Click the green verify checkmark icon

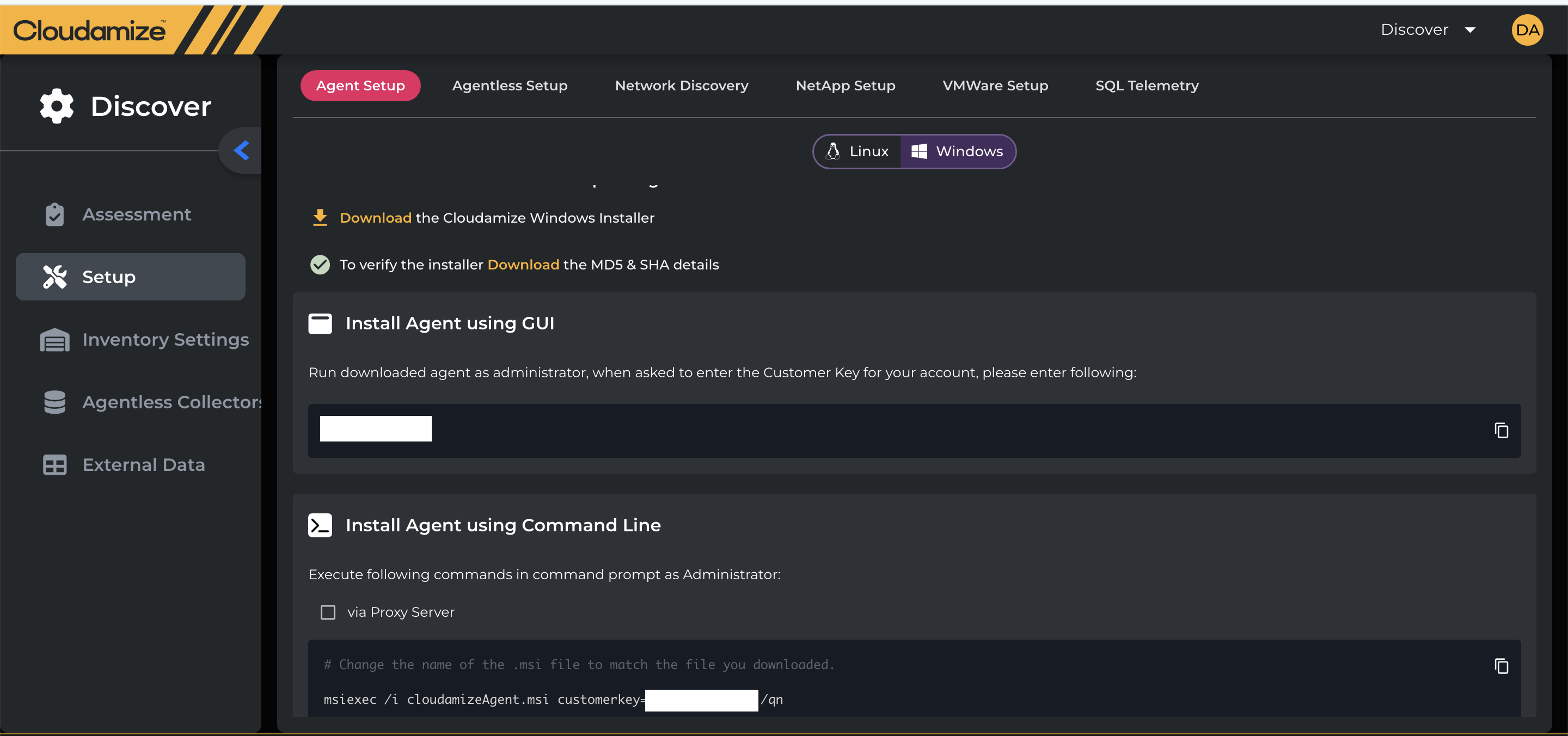[x=320, y=265]
